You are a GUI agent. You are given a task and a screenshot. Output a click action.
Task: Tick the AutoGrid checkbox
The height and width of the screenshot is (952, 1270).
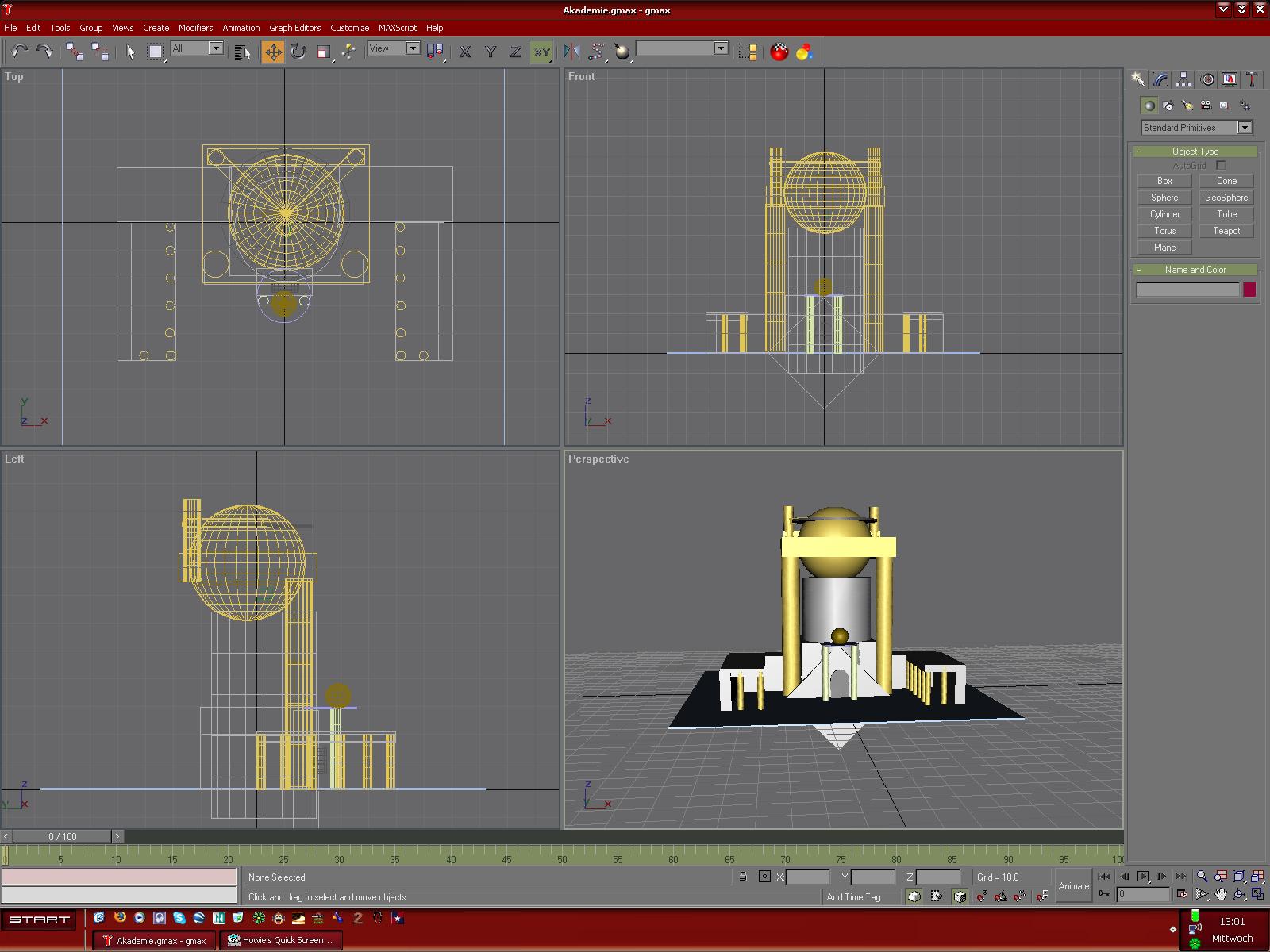point(1221,165)
